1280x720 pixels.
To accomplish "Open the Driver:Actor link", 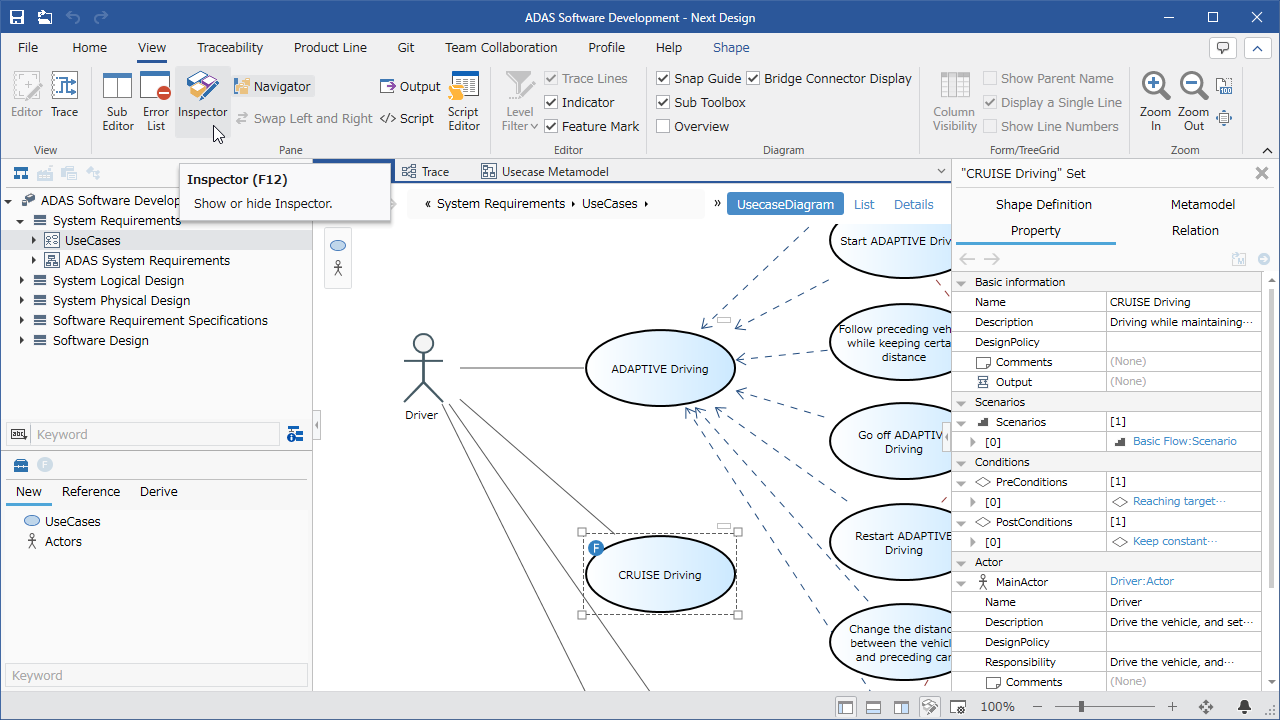I will coord(1142,581).
